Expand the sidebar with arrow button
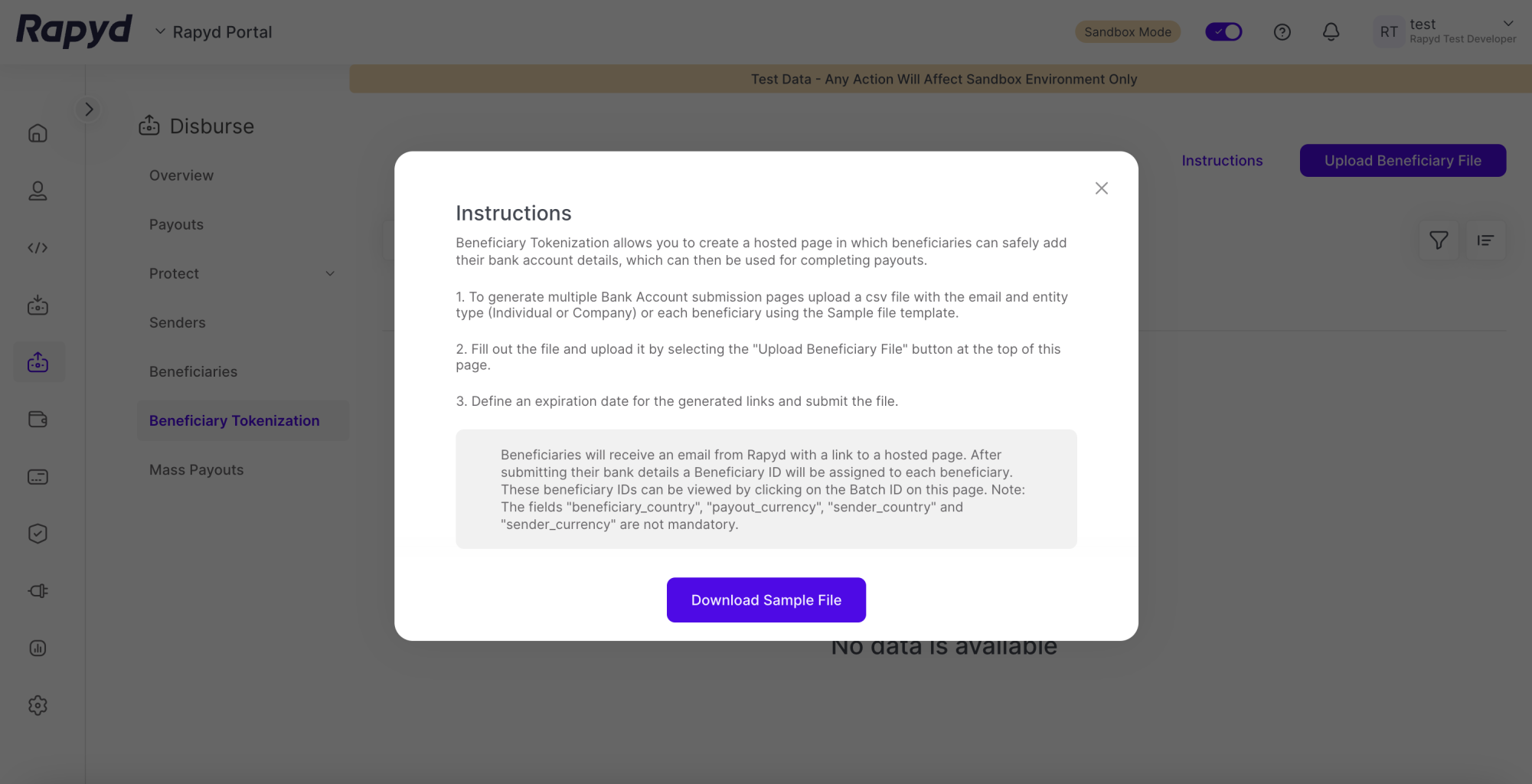The height and width of the screenshot is (784, 1532). pyautogui.click(x=89, y=109)
